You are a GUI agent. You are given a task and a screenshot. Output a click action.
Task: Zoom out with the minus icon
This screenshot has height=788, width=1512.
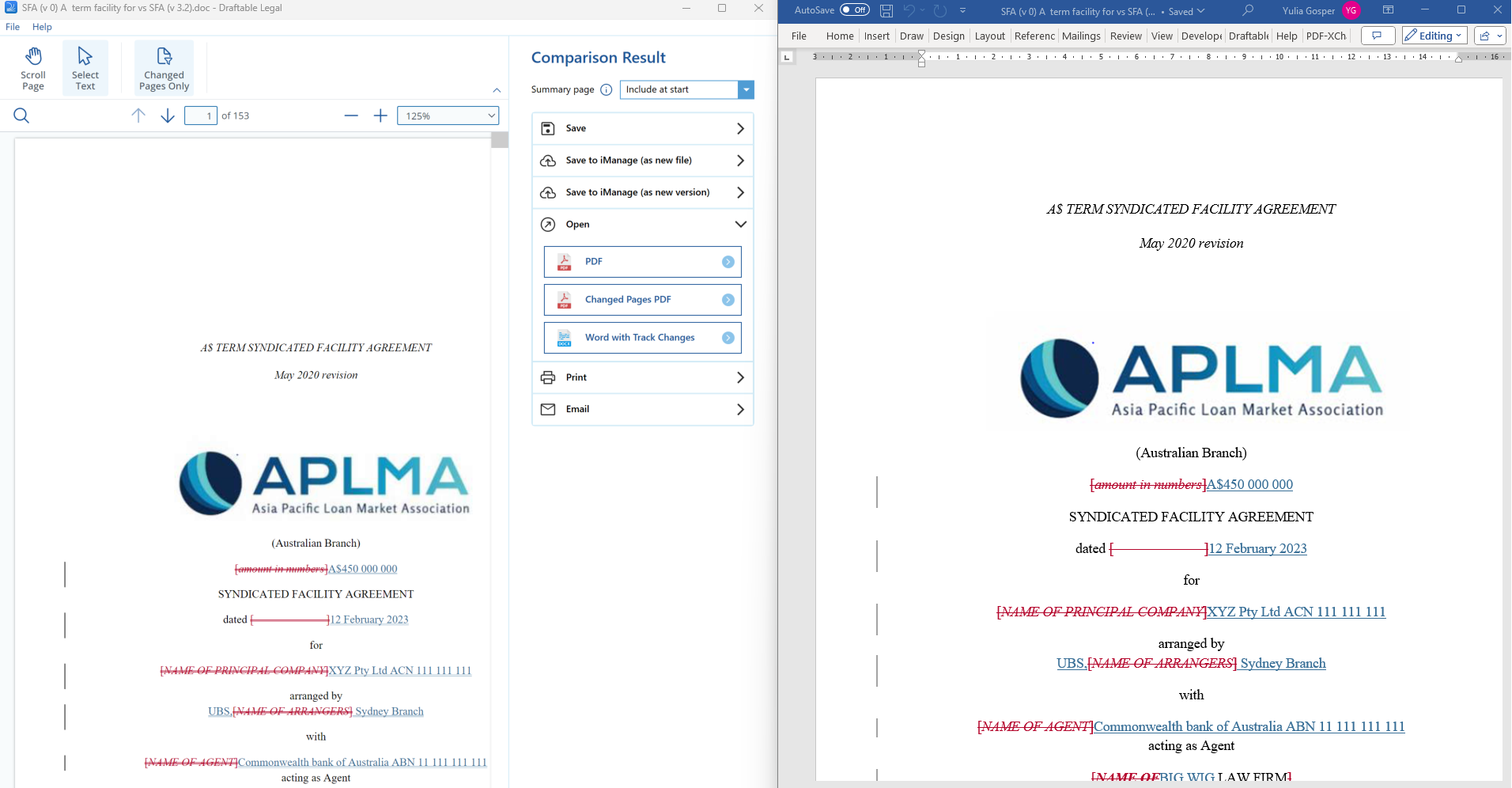tap(351, 116)
